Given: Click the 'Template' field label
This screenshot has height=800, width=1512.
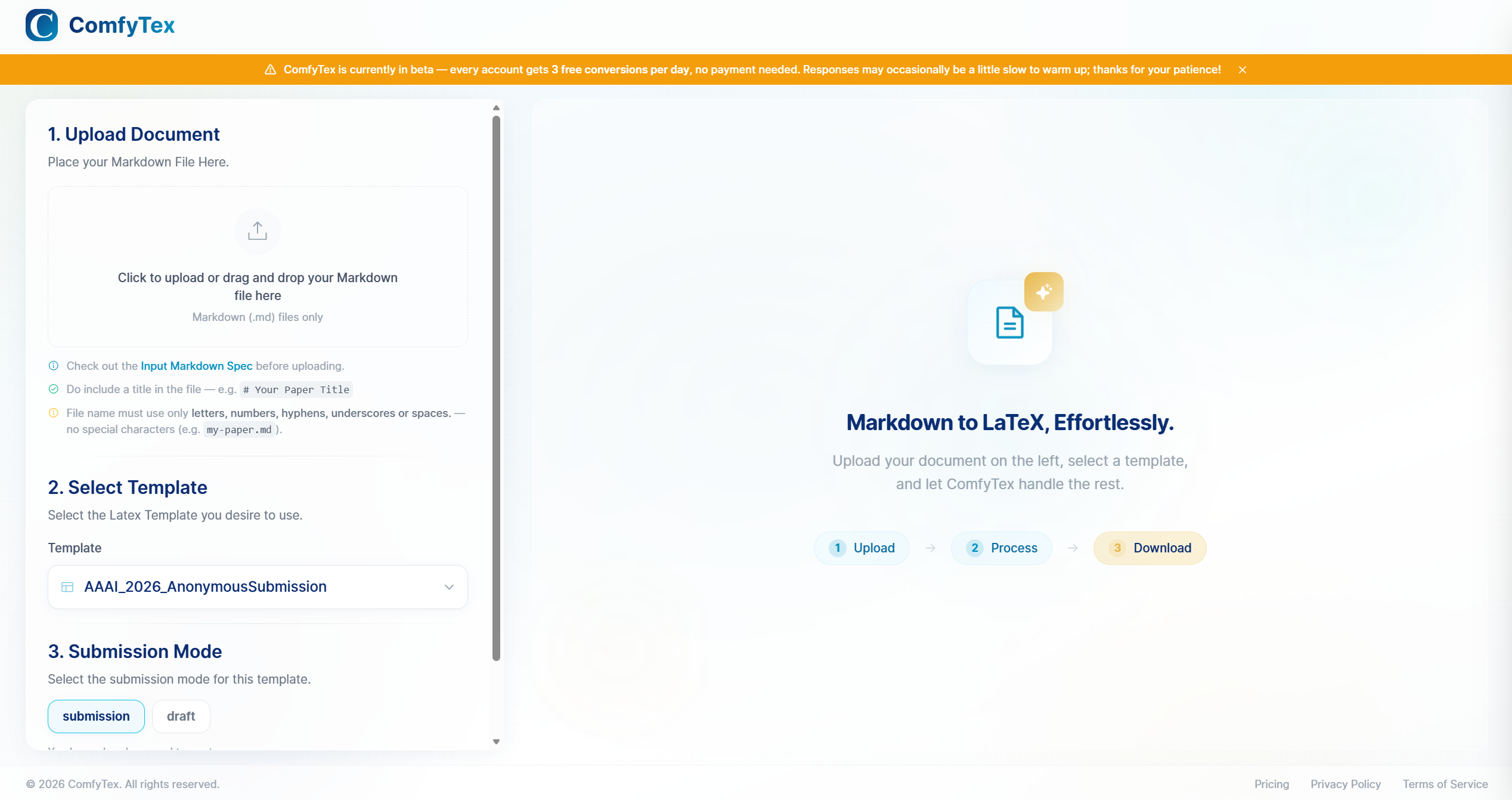Looking at the screenshot, I should pos(75,548).
